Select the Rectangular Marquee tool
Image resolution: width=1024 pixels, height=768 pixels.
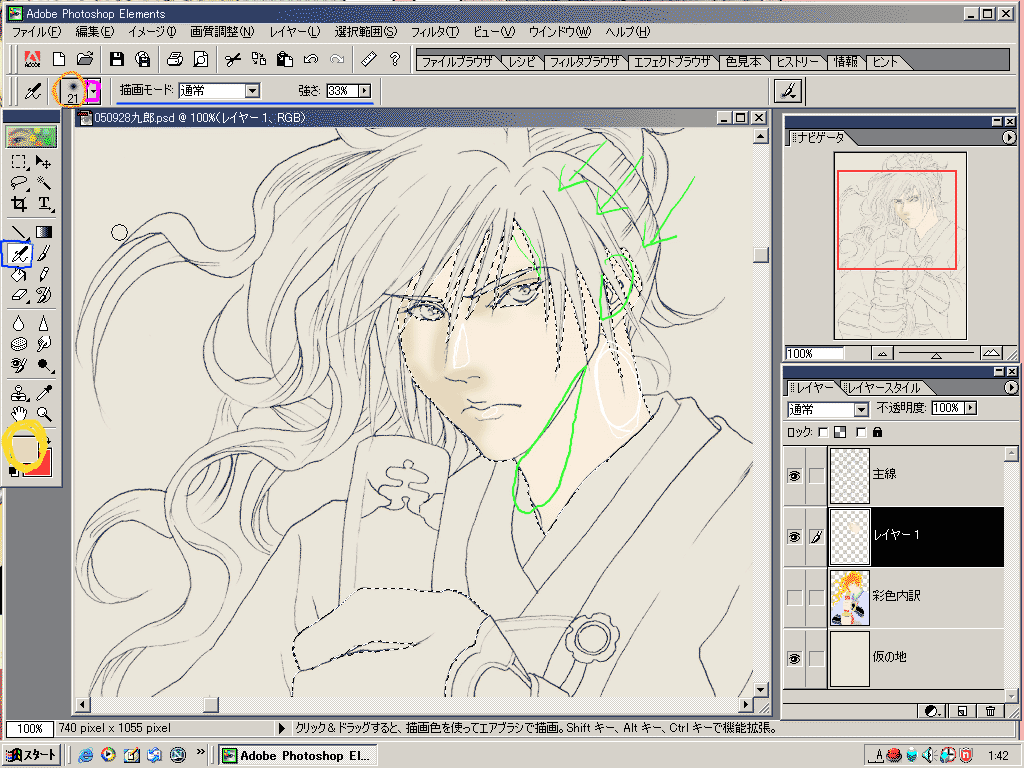[19, 161]
